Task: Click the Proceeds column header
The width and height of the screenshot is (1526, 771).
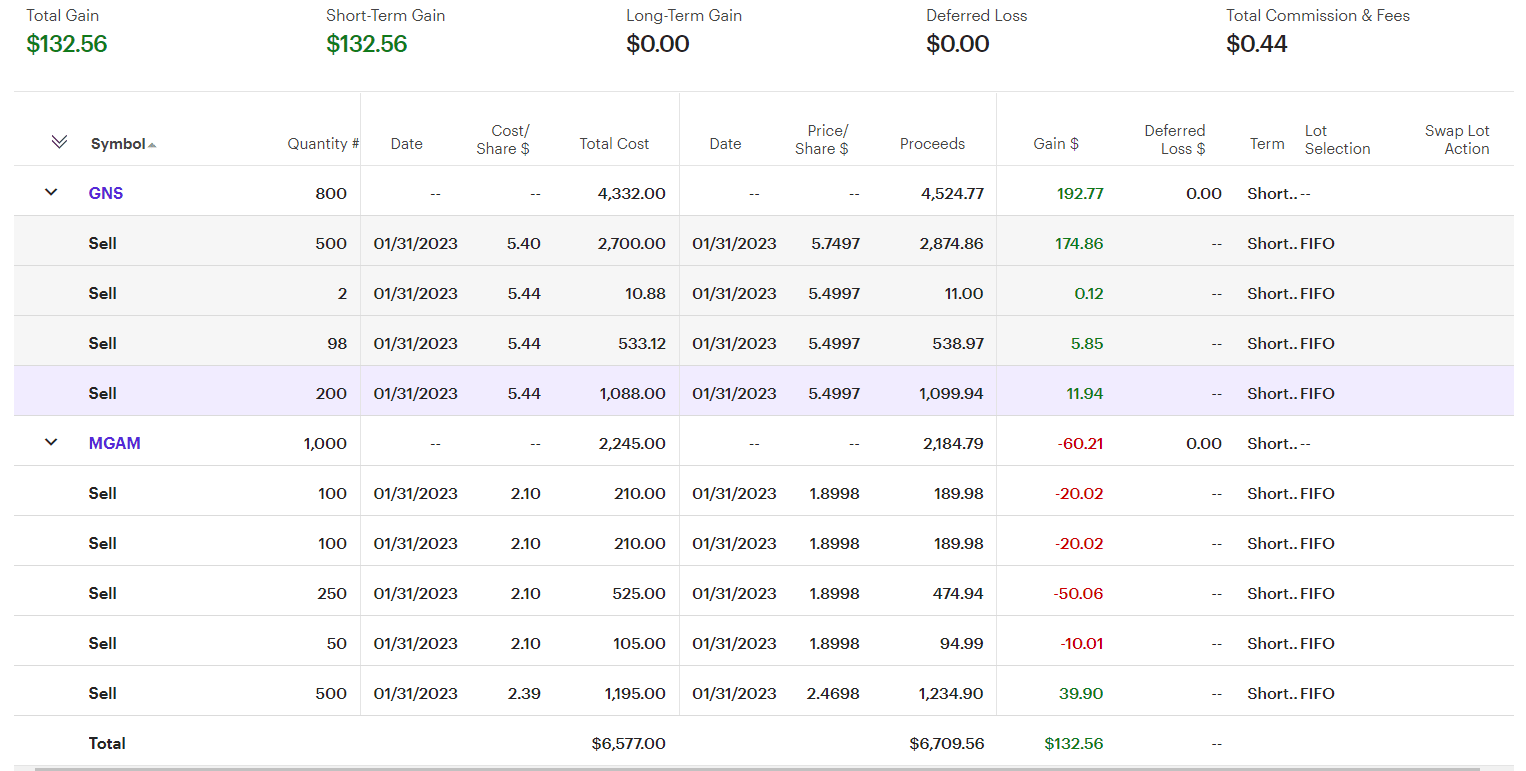Action: click(x=932, y=144)
